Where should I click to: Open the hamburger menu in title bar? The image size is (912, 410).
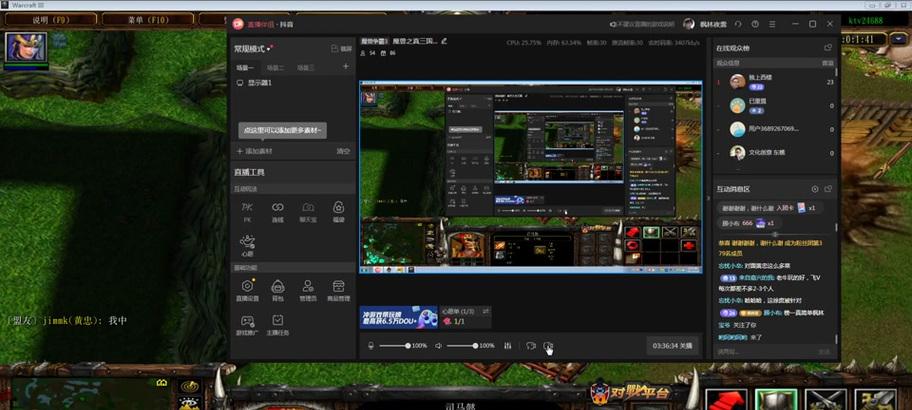click(x=772, y=24)
